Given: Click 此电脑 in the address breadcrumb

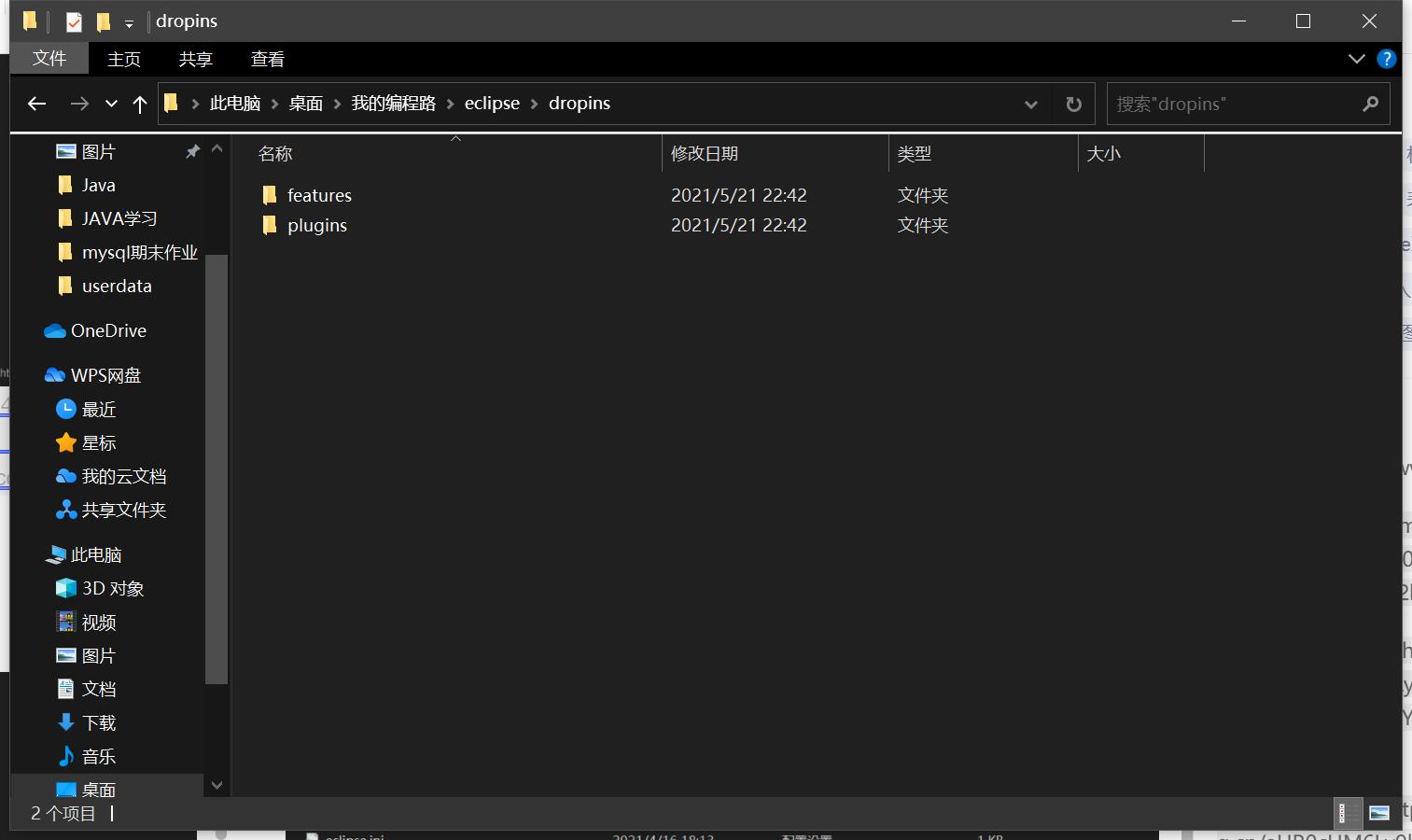Looking at the screenshot, I should point(235,104).
